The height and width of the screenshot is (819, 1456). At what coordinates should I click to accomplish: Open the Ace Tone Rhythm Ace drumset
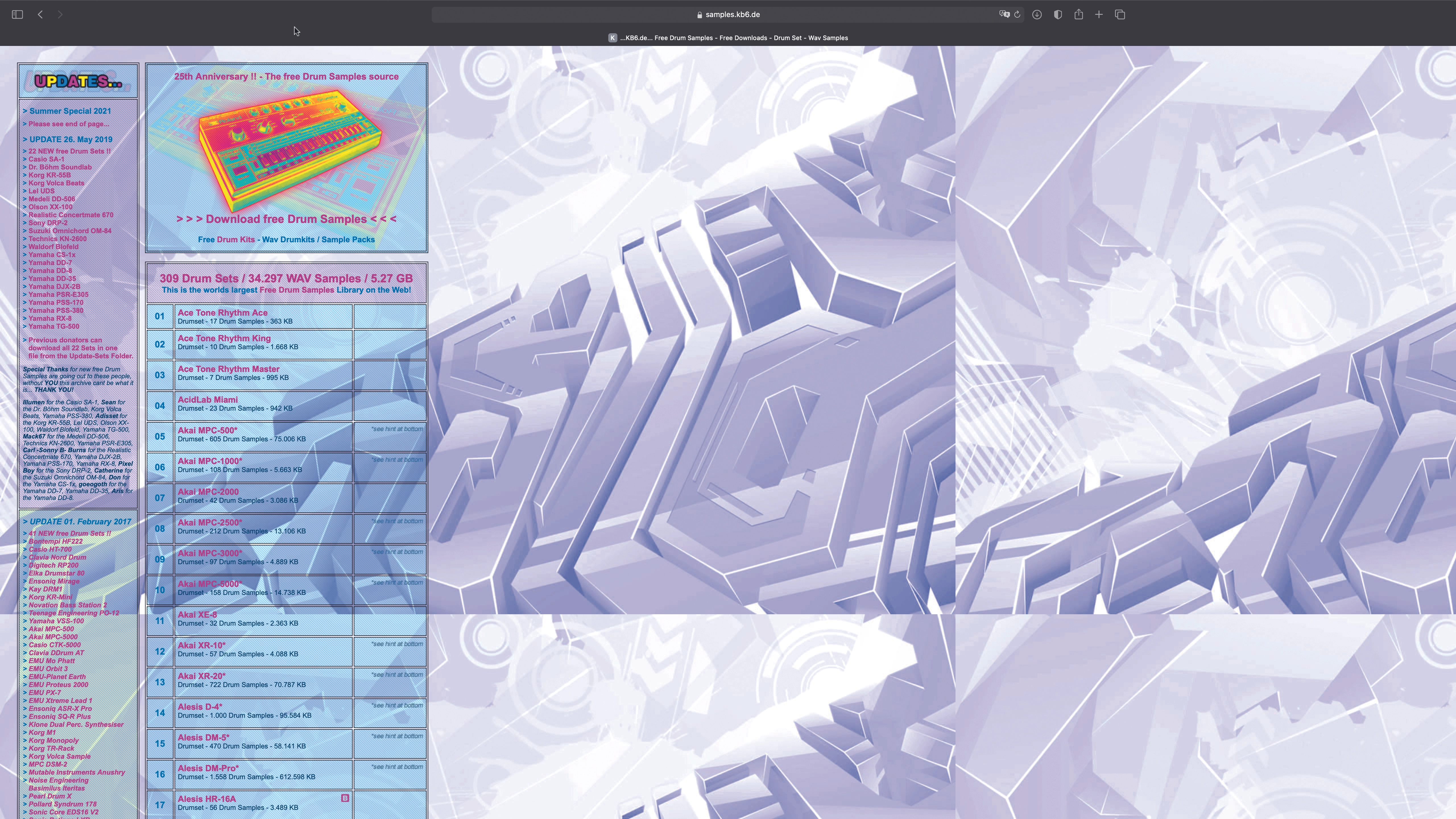[222, 312]
